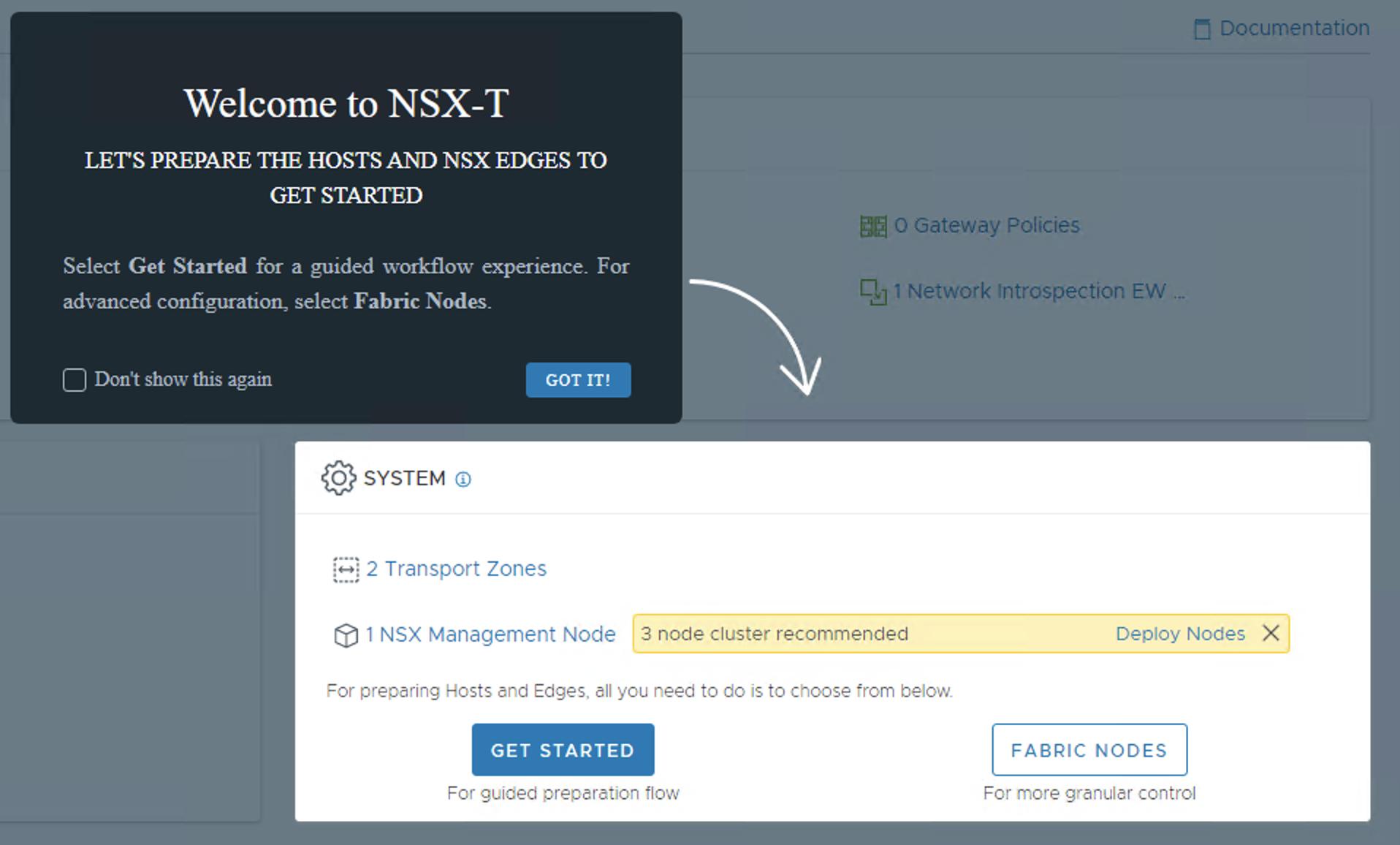Screen dimensions: 1400x845
Task: Open the 1 NSX Management Node link
Action: 490,634
